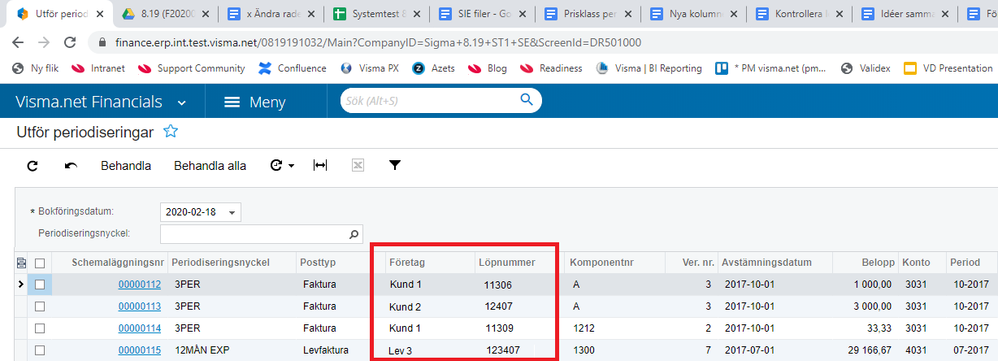Add Utför periodiseringar to favorites star
Viewport: 998px width, 361px height.
coord(171,132)
